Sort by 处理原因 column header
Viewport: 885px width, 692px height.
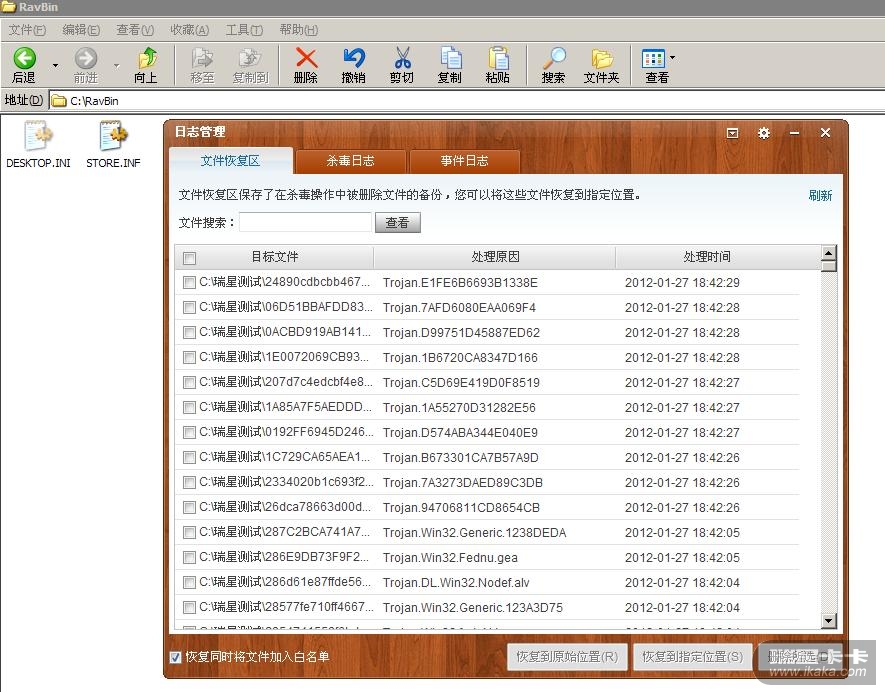click(495, 257)
